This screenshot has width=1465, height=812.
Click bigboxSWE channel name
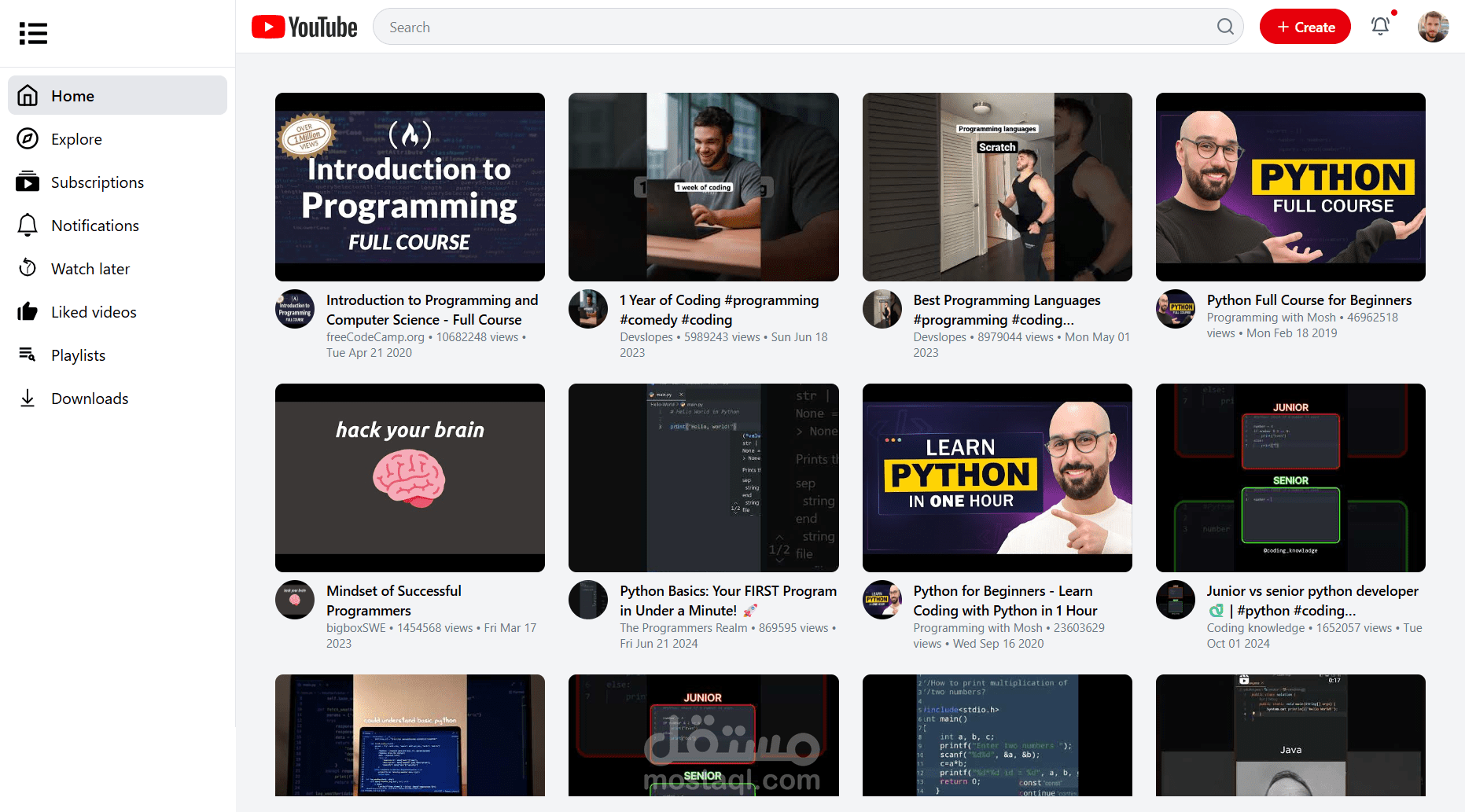[356, 628]
